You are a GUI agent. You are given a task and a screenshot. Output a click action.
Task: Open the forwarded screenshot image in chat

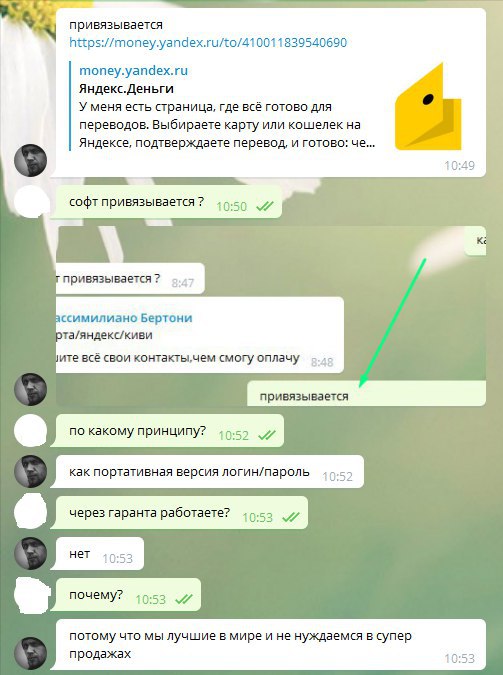click(271, 316)
